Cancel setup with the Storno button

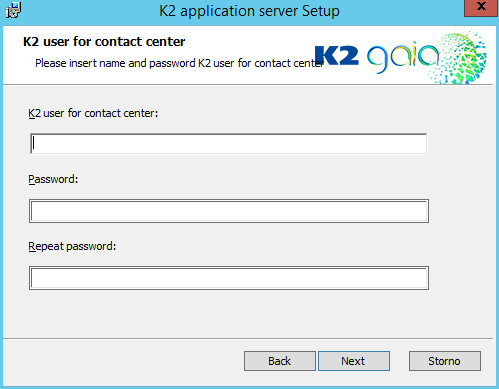click(x=445, y=361)
